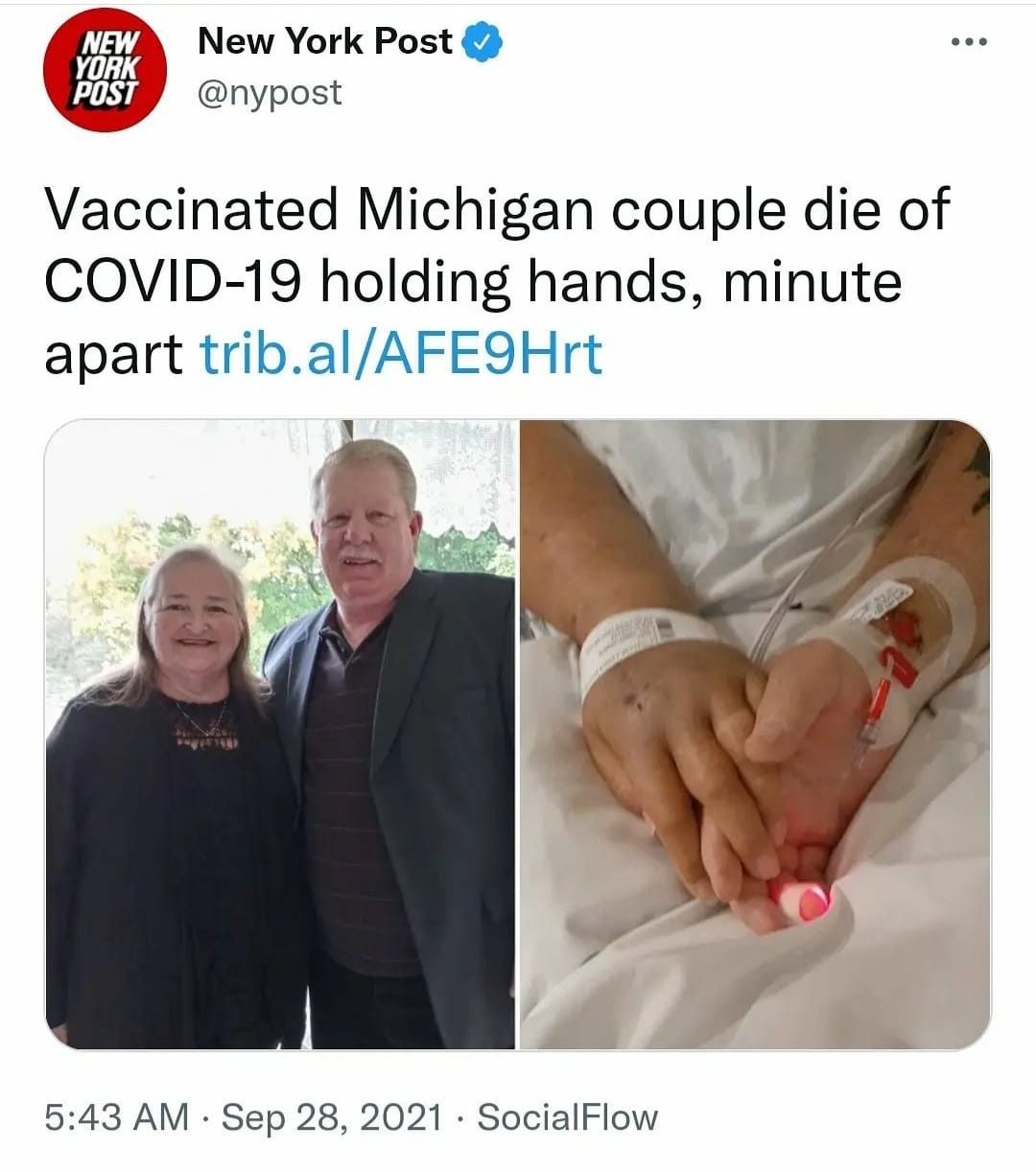Open the couple portrait photo
Image resolution: width=1036 pixels, height=1172 pixels.
click(x=280, y=735)
